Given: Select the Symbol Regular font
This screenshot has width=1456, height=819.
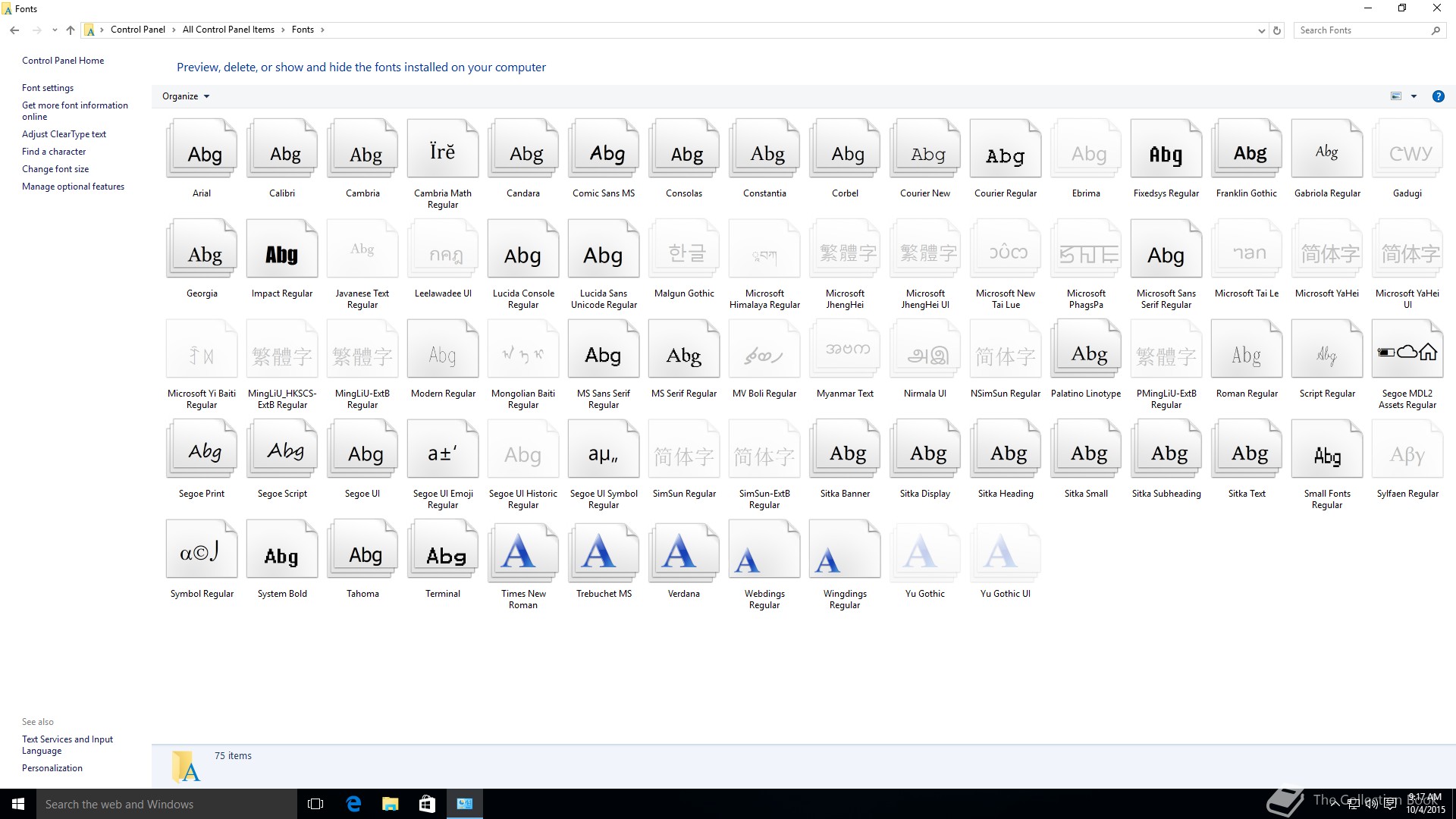Looking at the screenshot, I should point(202,550).
